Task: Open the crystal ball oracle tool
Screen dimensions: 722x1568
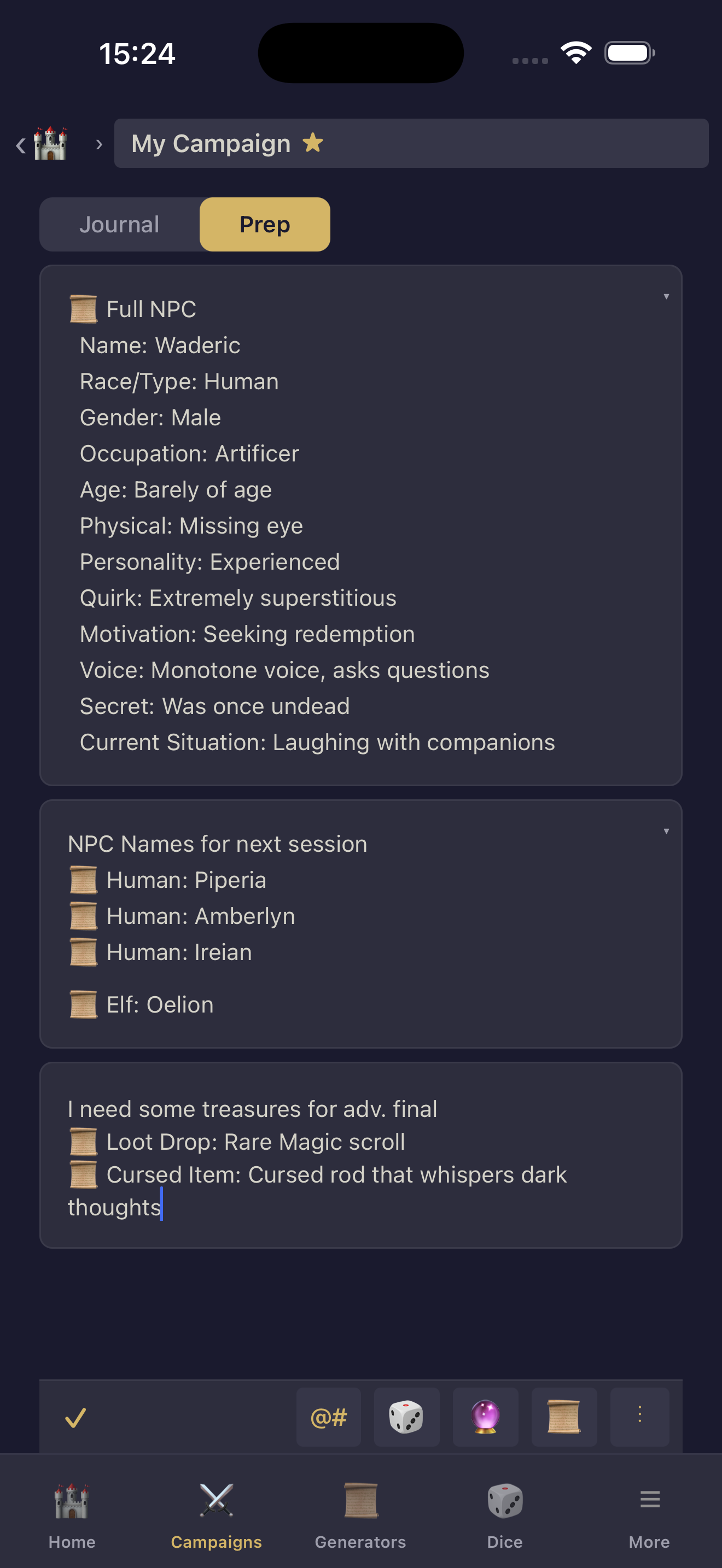Action: pos(485,1418)
